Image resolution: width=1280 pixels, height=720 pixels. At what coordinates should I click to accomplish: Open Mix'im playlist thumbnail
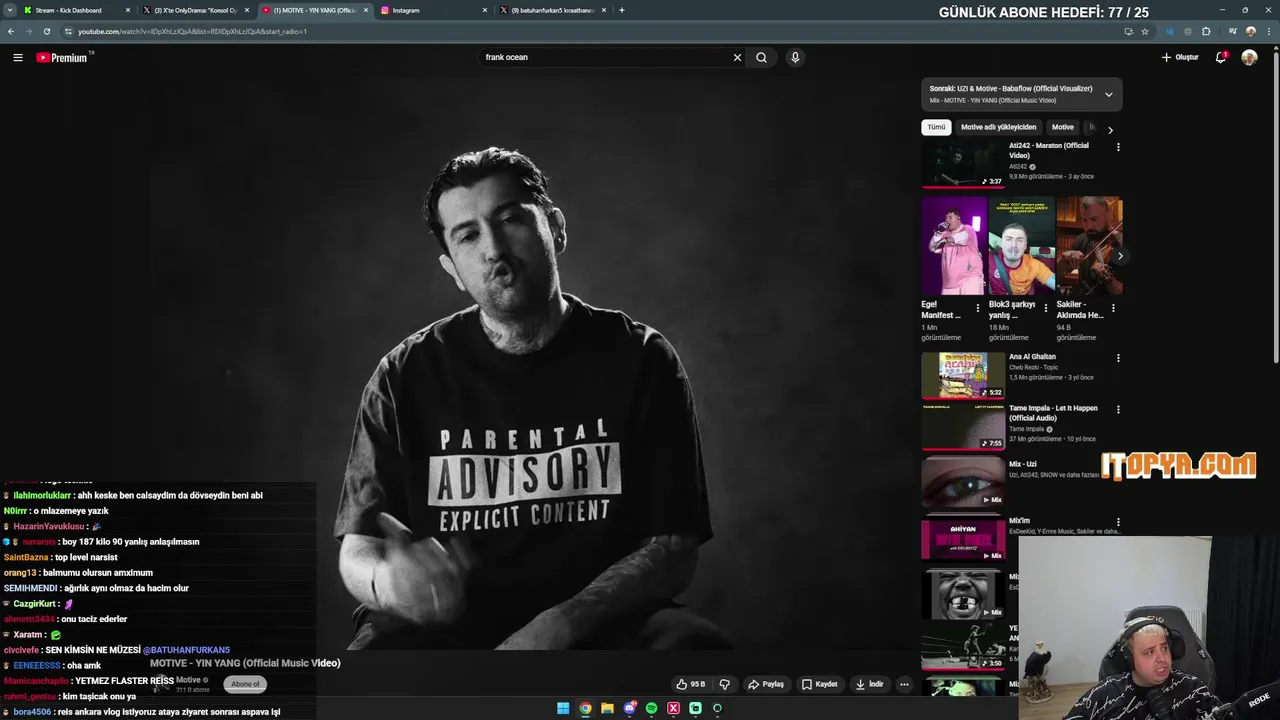(963, 539)
